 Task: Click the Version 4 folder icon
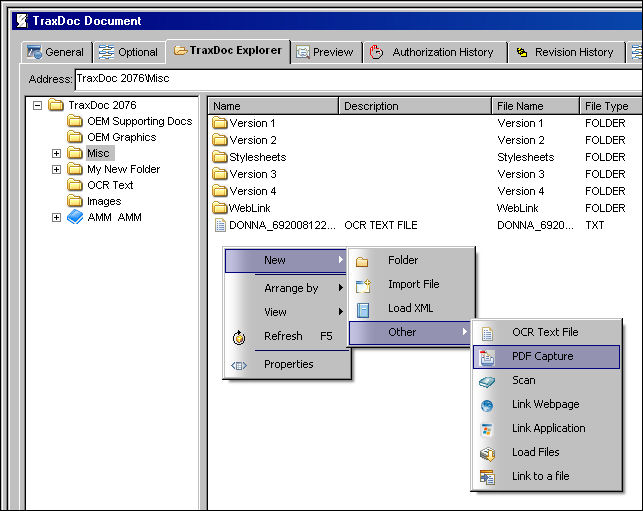coord(220,191)
